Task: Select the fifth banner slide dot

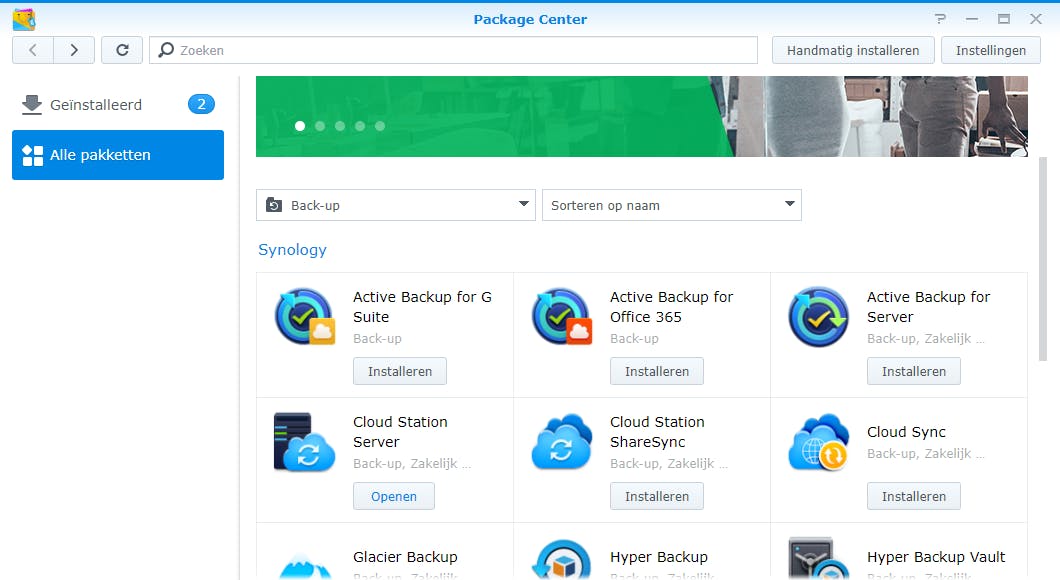Action: point(380,126)
